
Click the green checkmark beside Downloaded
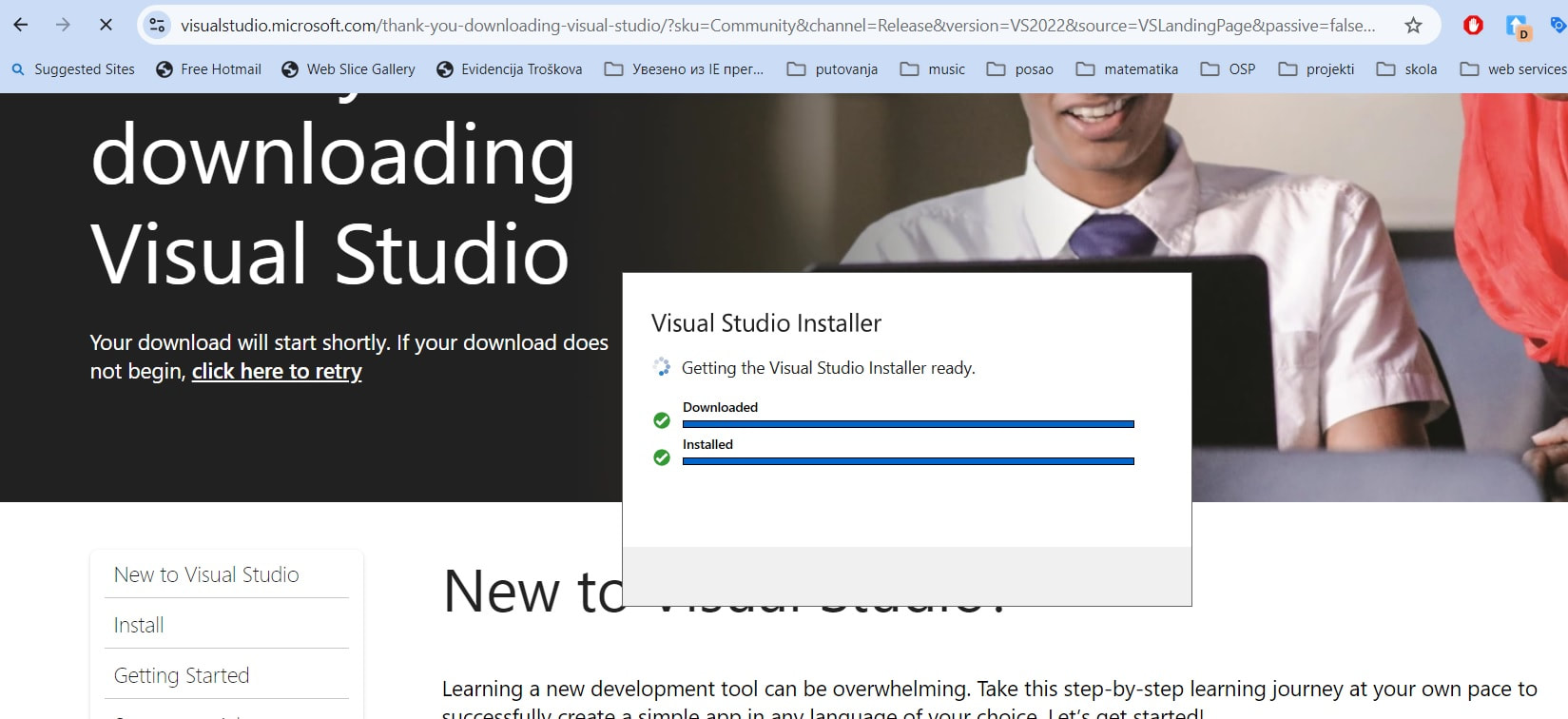pyautogui.click(x=662, y=420)
